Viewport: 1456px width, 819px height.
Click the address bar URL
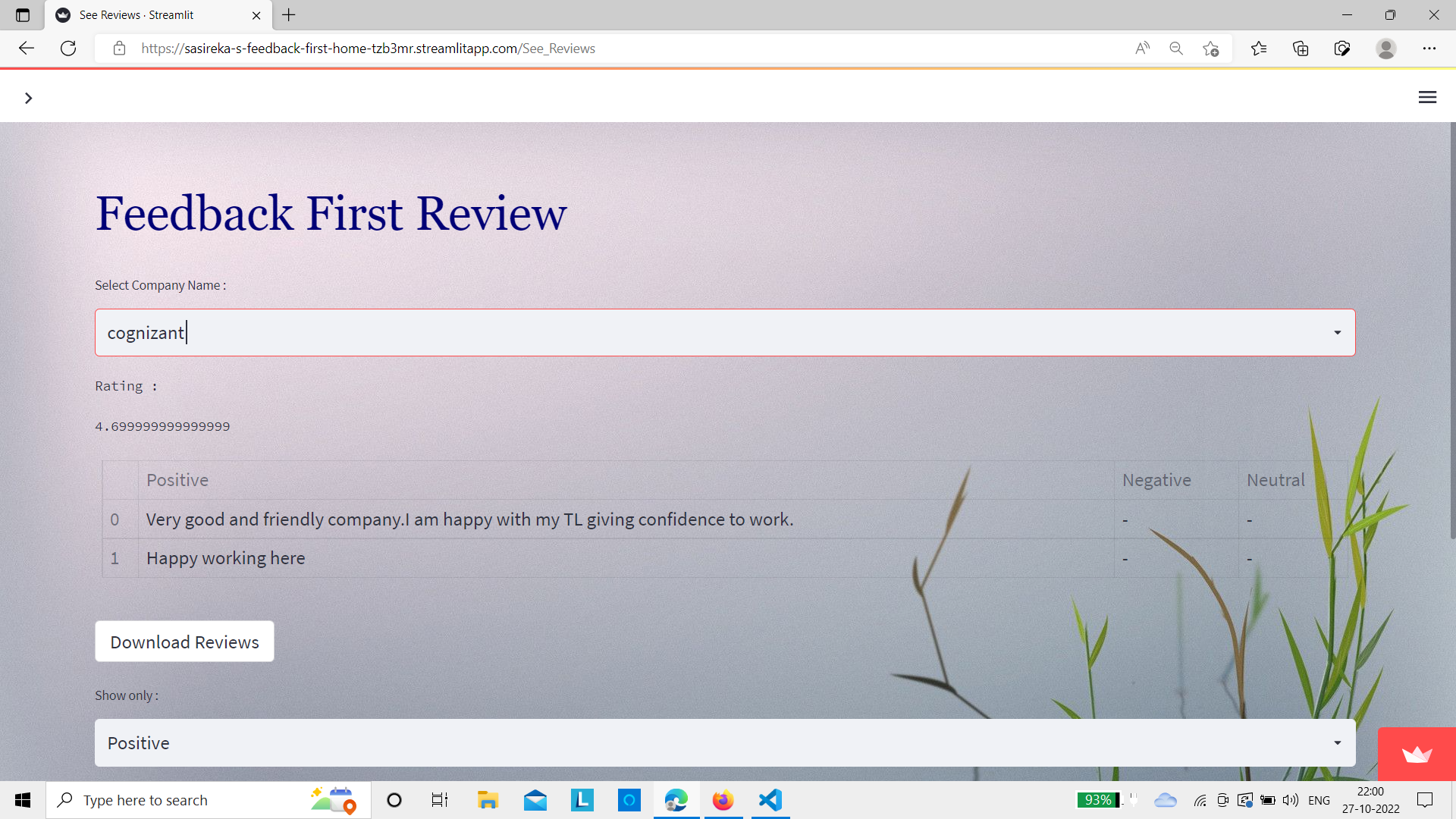point(368,49)
